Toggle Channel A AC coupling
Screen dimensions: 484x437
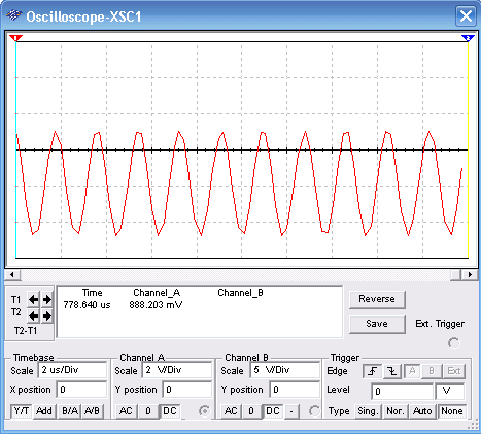[x=125, y=411]
